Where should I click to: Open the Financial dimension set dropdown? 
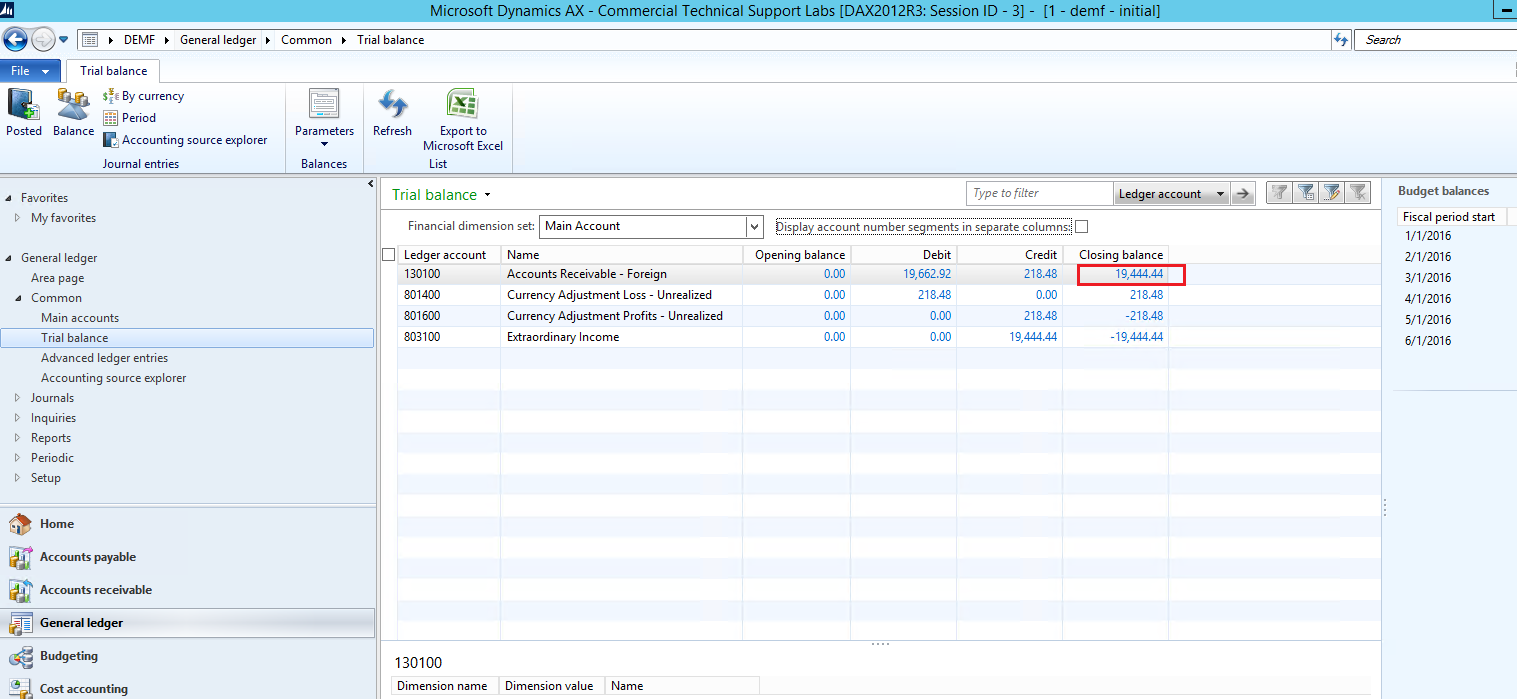pos(755,227)
